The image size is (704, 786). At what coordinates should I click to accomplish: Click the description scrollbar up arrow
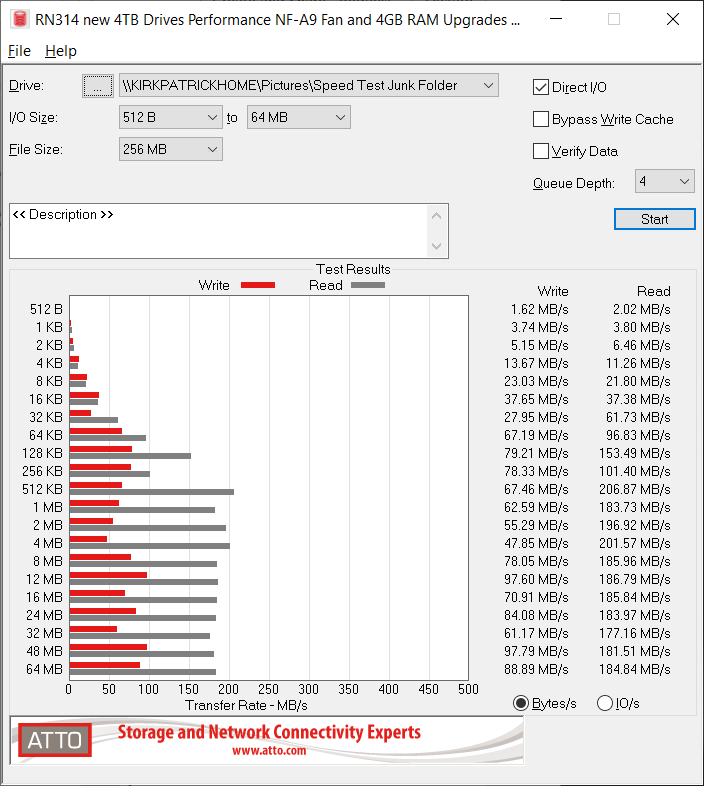point(436,216)
